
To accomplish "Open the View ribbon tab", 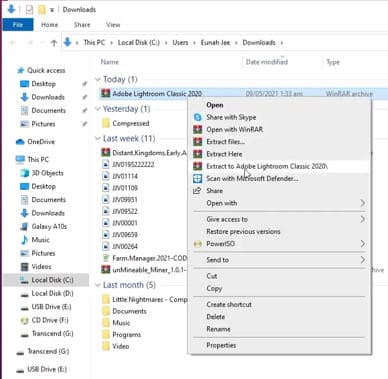I will coord(113,25).
